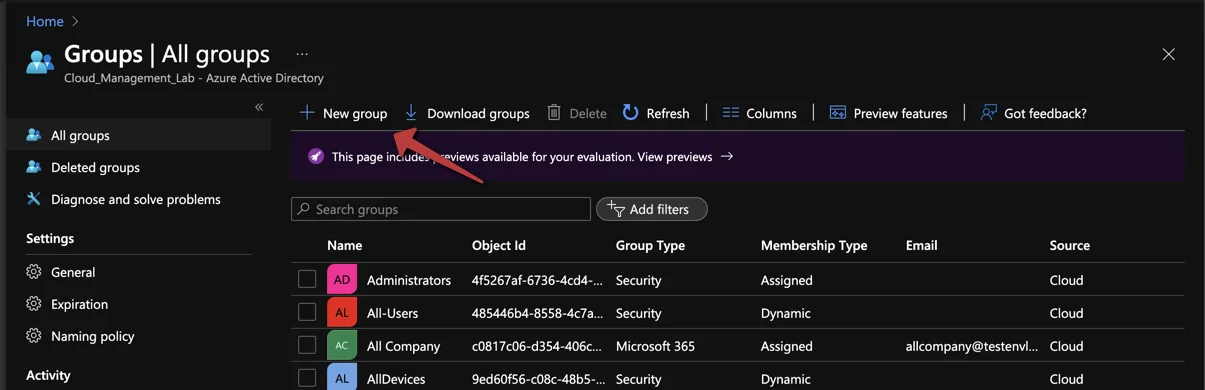Screen dimensions: 1205x390
Task: Click the General gear icon
Action: pyautogui.click(x=33, y=272)
